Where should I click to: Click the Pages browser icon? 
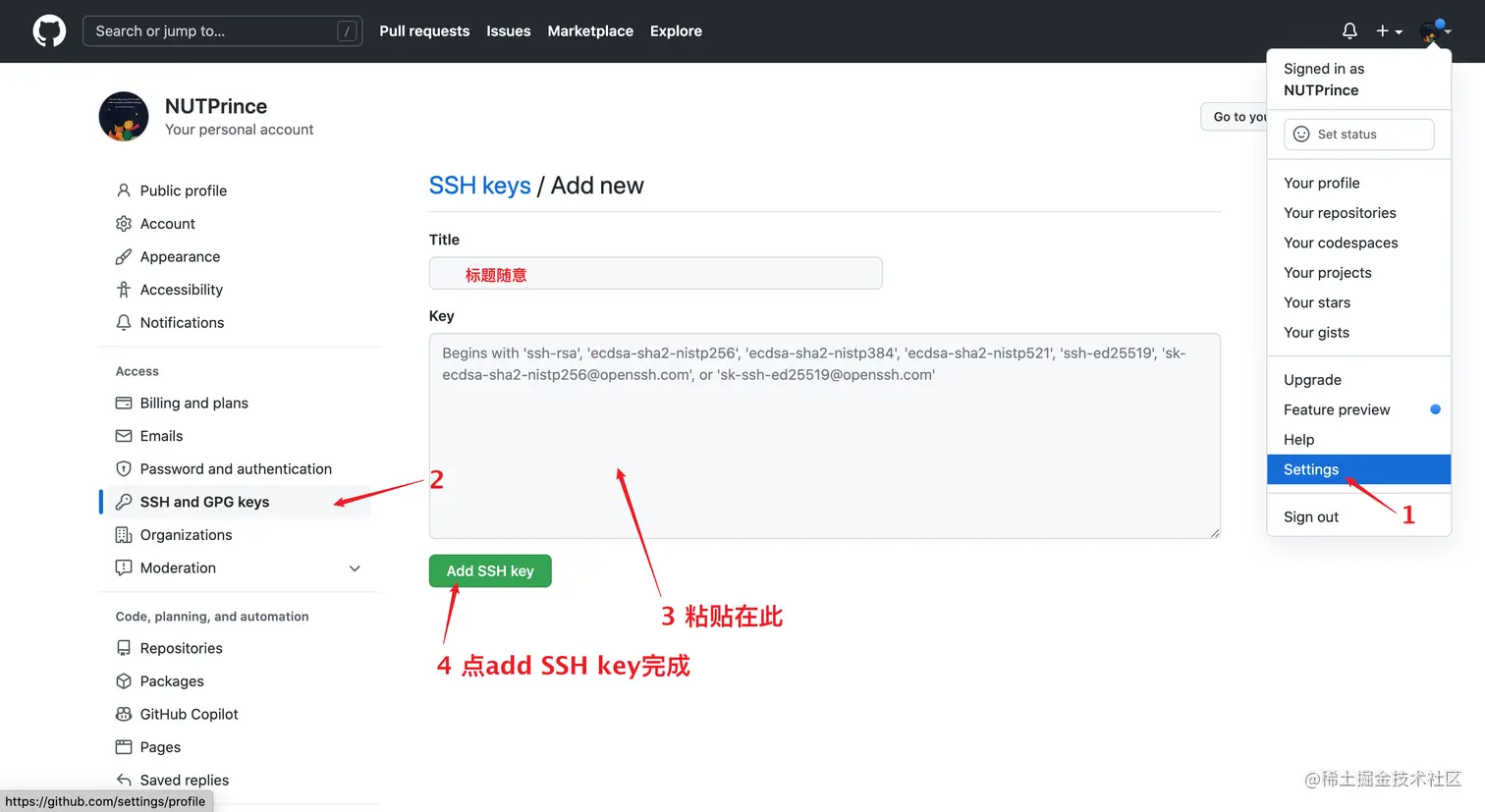coord(124,747)
